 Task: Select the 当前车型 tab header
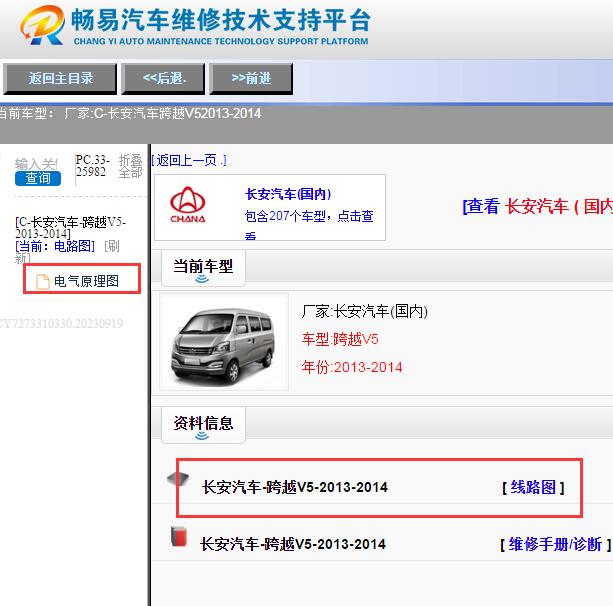[x=203, y=269]
